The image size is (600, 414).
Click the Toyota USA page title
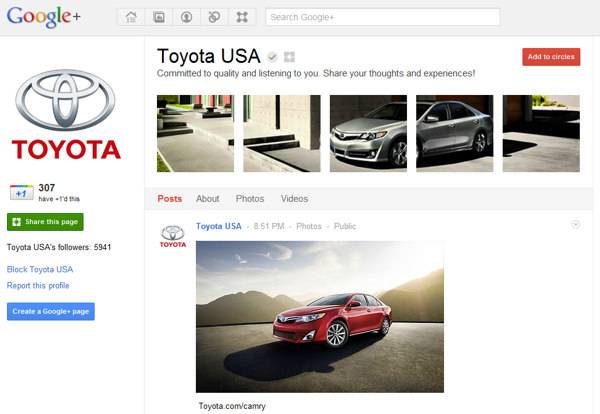[x=209, y=56]
